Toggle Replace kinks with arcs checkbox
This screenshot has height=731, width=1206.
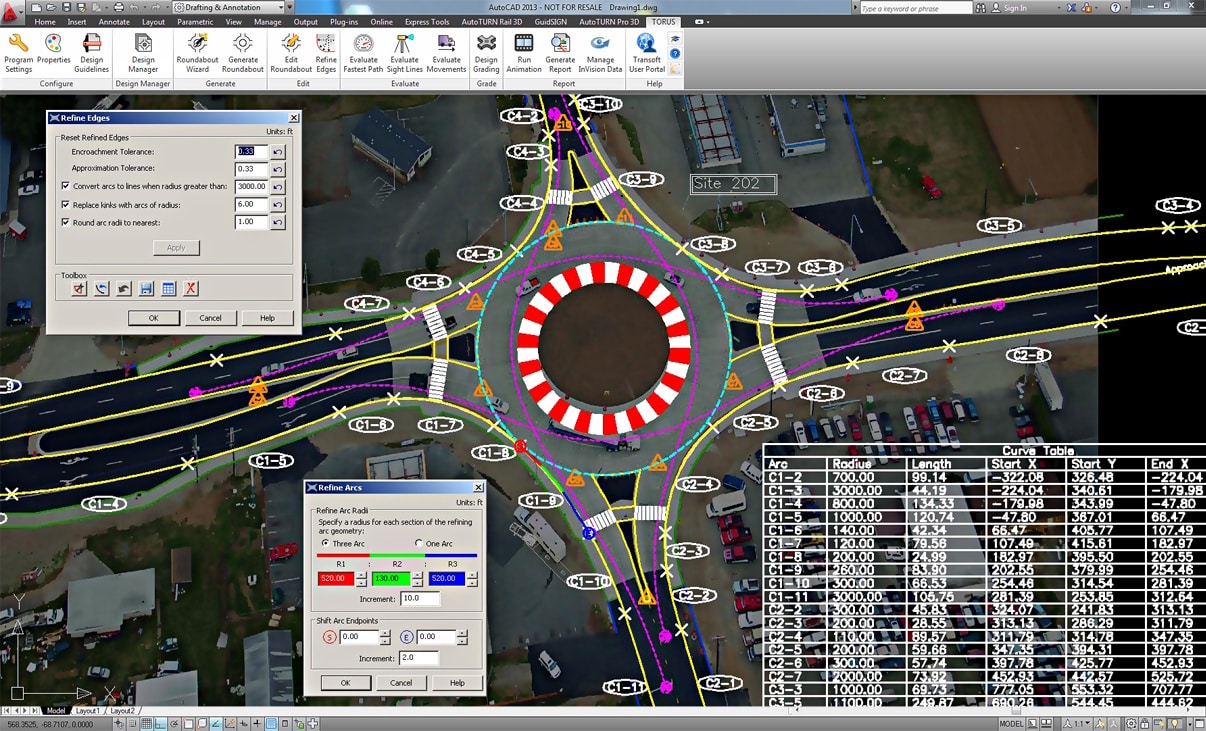[65, 205]
